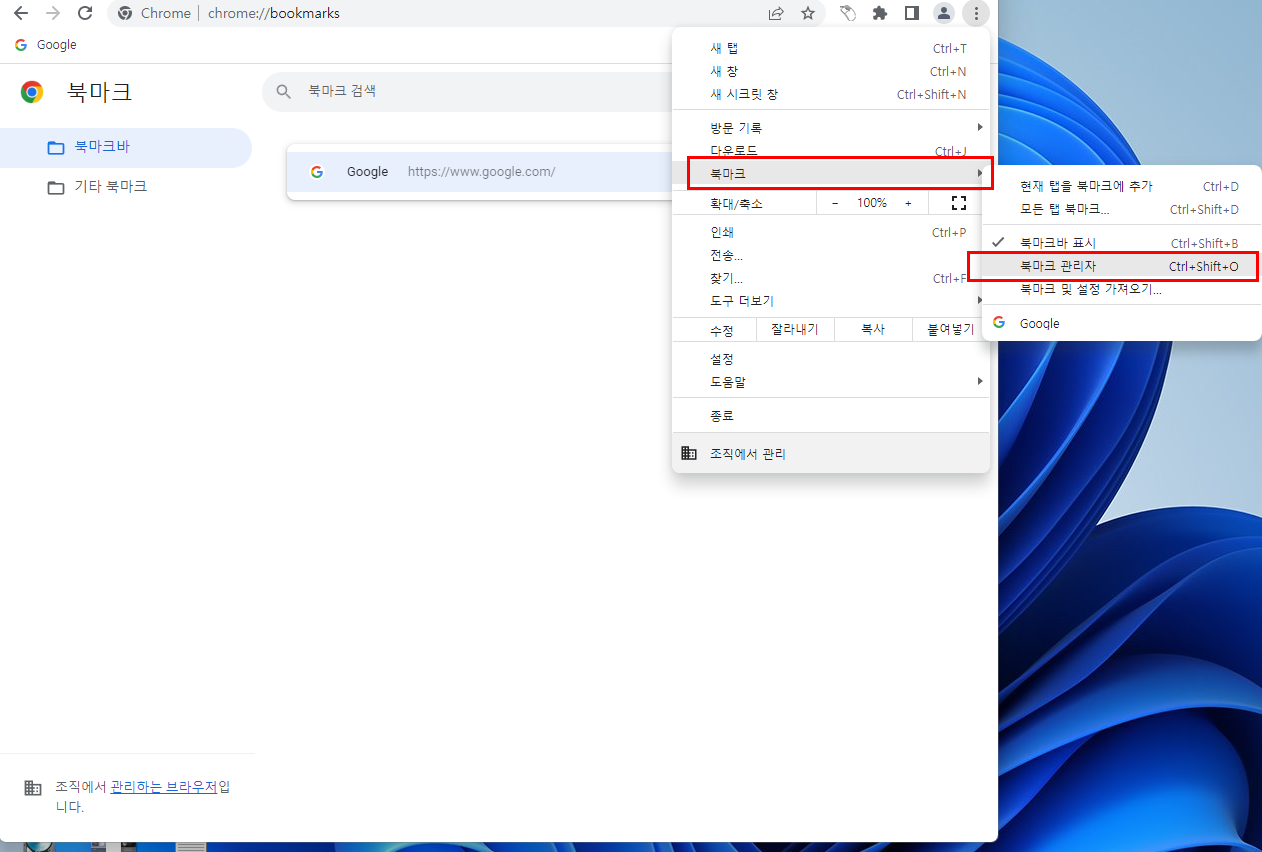Open 설정 from Chrome menu
Image resolution: width=1262 pixels, height=852 pixels.
point(831,359)
